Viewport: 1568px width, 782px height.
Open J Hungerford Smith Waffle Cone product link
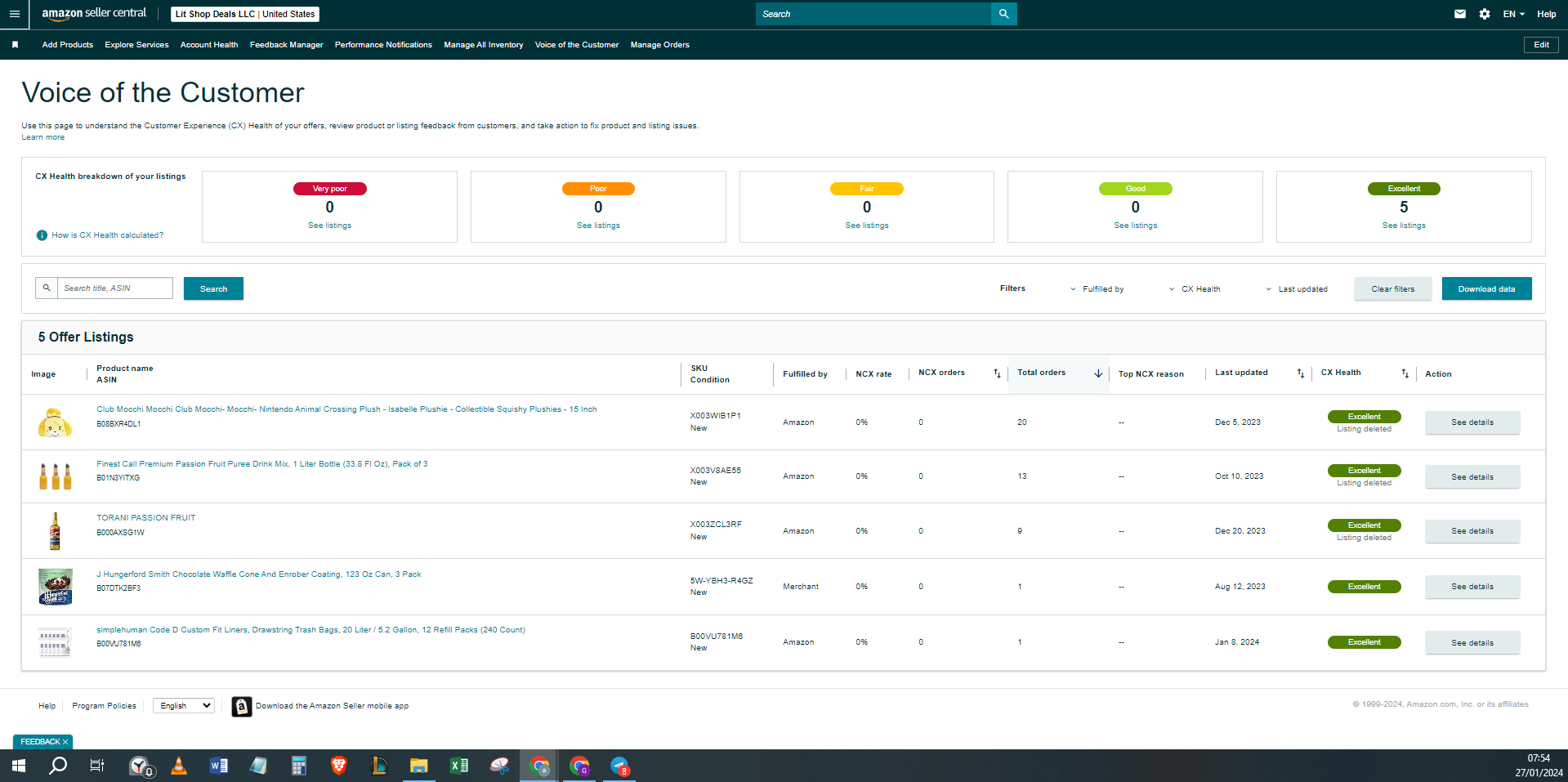(x=258, y=574)
